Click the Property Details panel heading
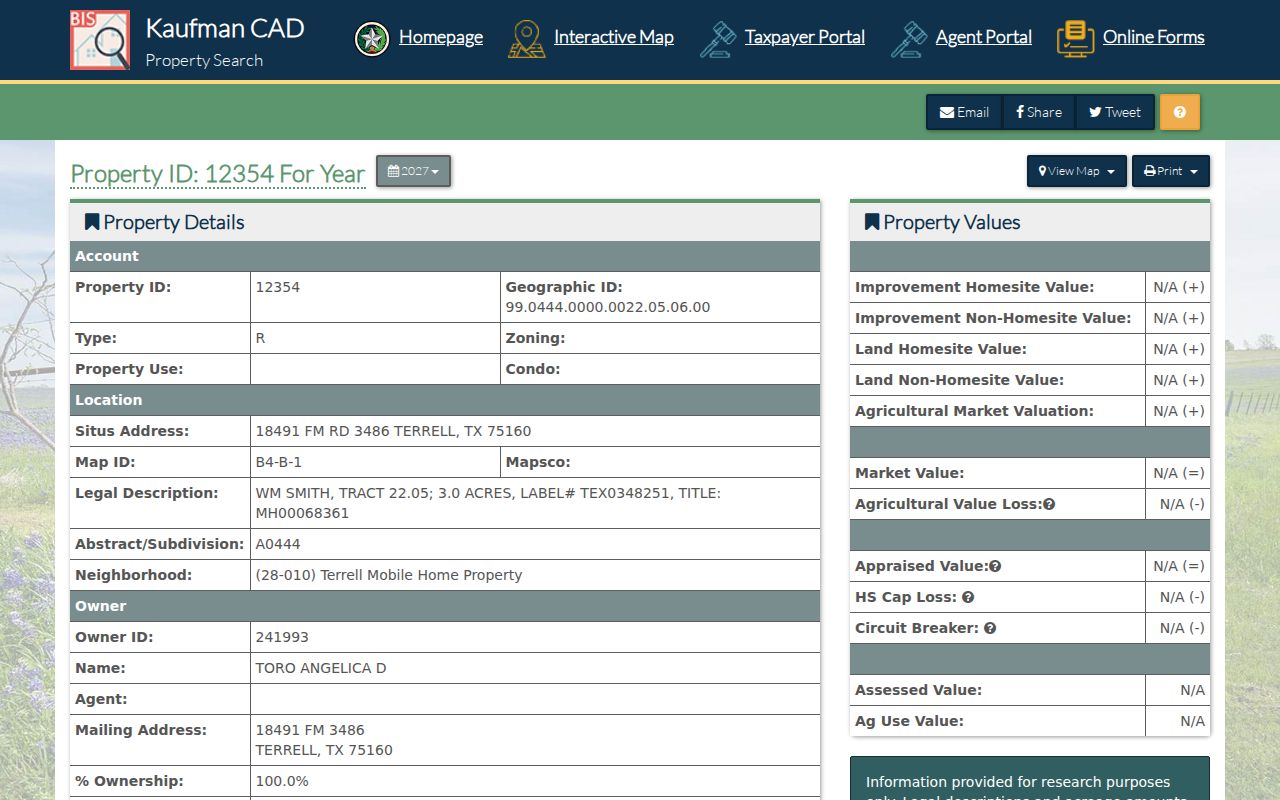This screenshot has width=1280, height=800. point(165,222)
